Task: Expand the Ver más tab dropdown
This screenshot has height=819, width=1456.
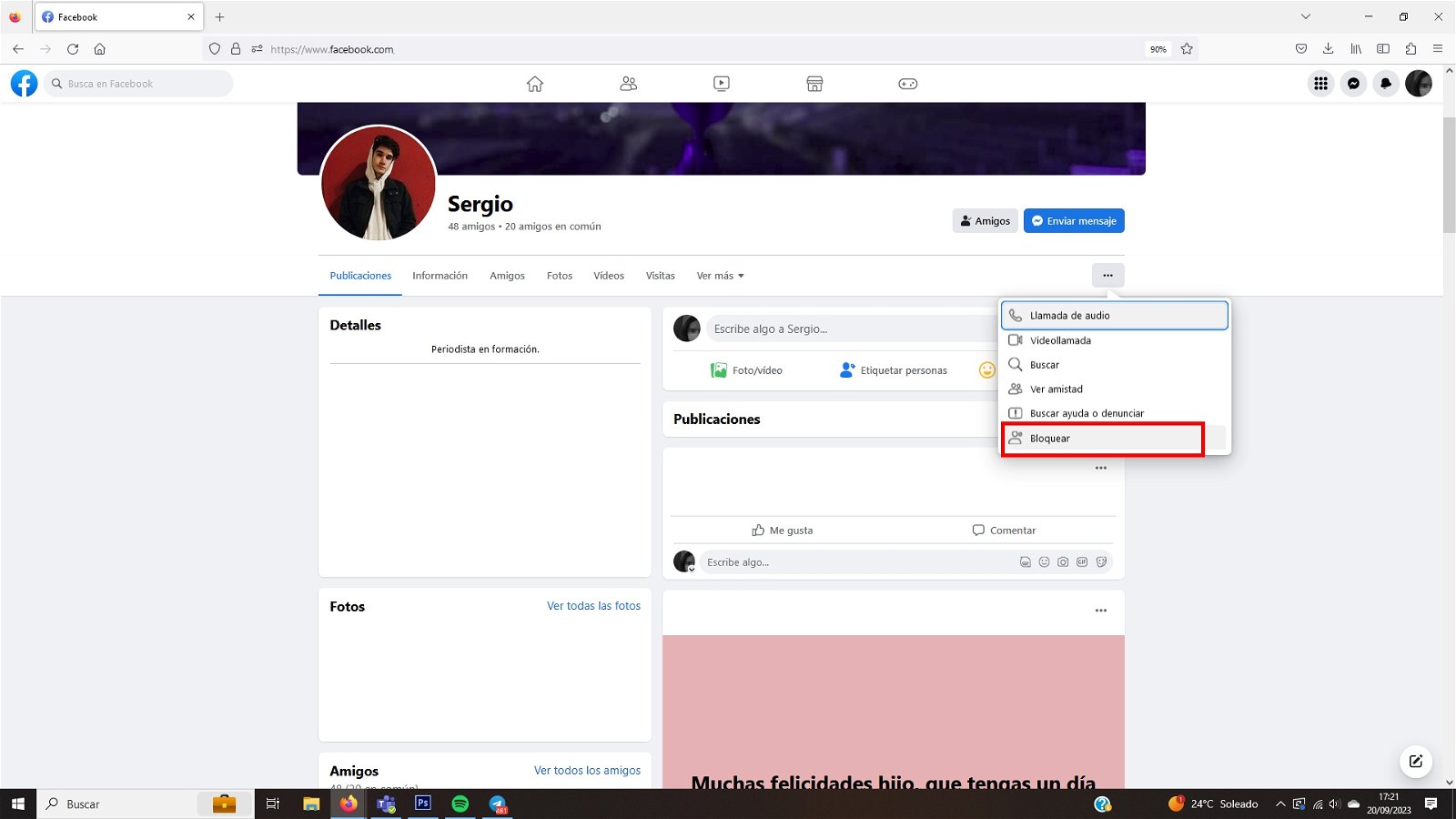Action: coord(720,276)
